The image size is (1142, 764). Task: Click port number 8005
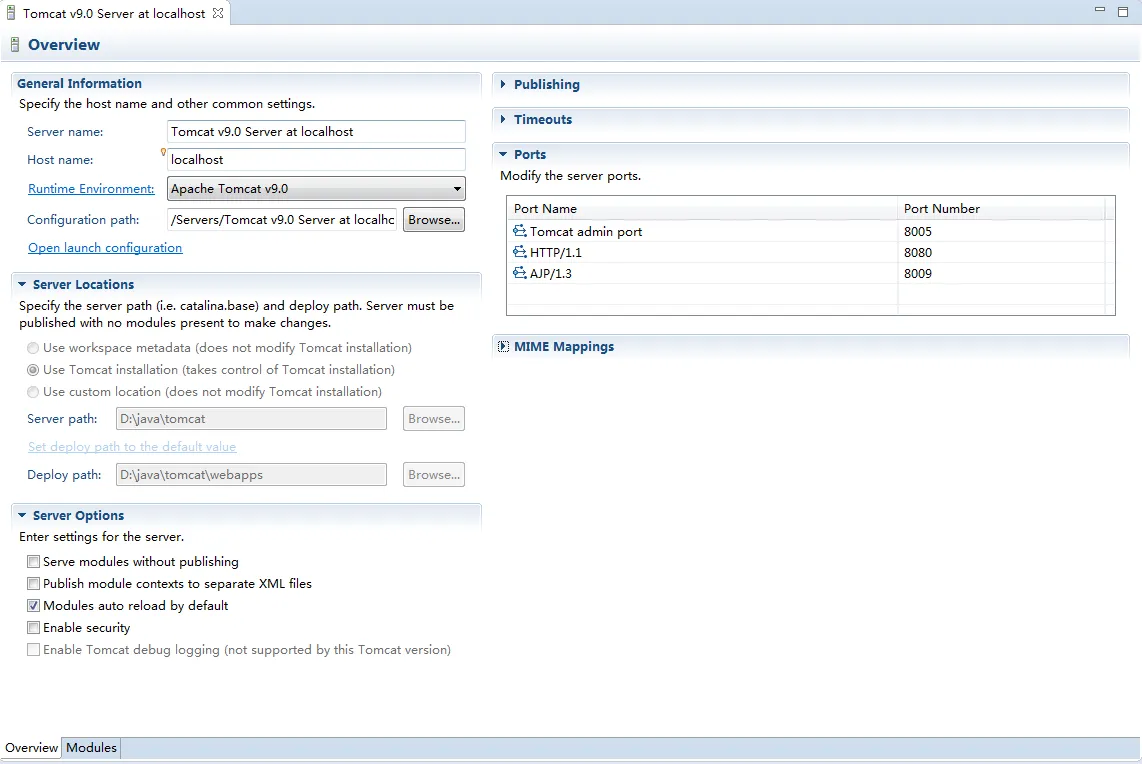(x=918, y=232)
